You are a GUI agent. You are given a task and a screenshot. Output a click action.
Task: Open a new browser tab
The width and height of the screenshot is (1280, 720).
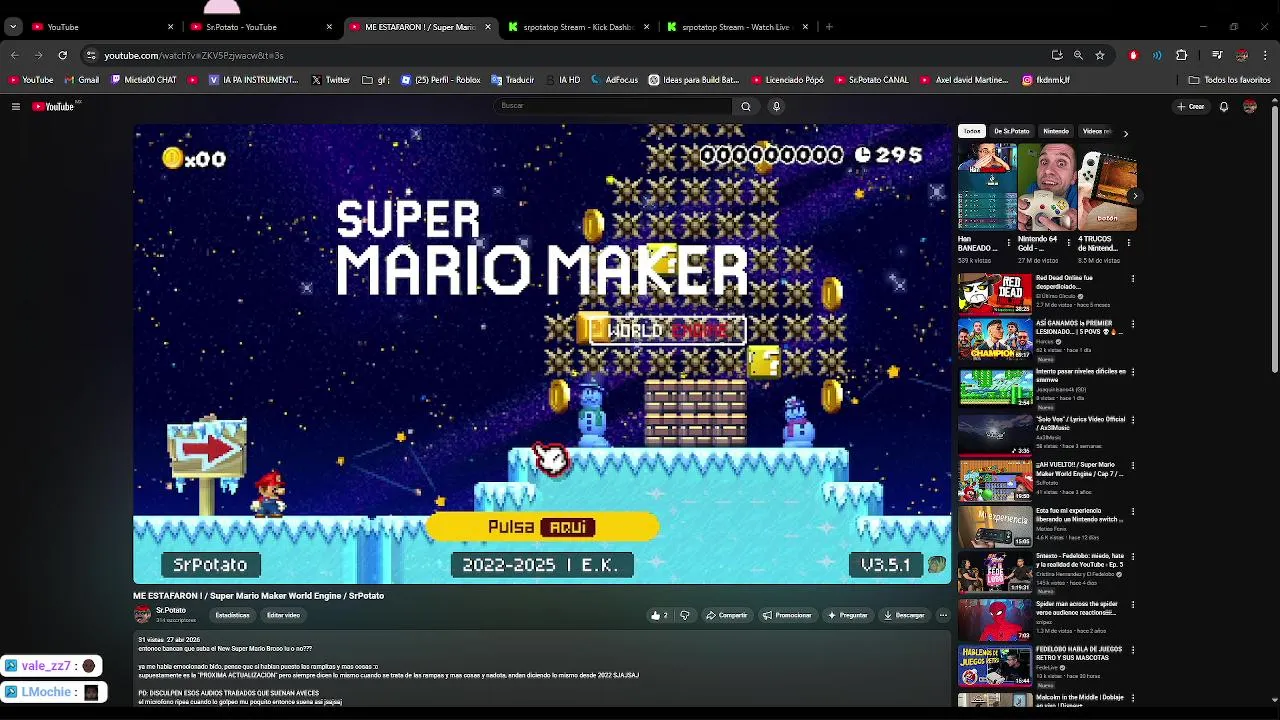[x=829, y=27]
